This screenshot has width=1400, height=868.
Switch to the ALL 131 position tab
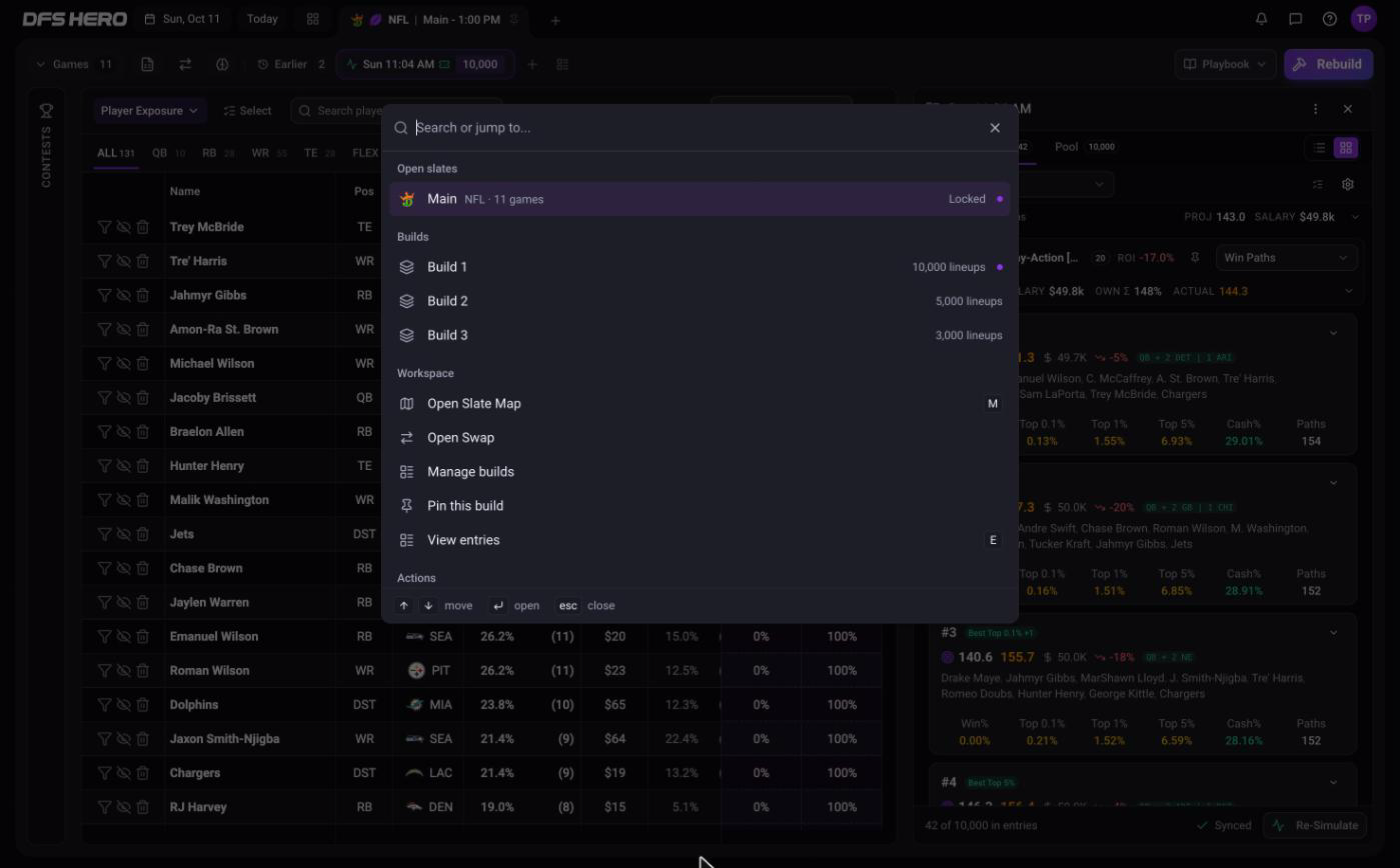coord(115,153)
